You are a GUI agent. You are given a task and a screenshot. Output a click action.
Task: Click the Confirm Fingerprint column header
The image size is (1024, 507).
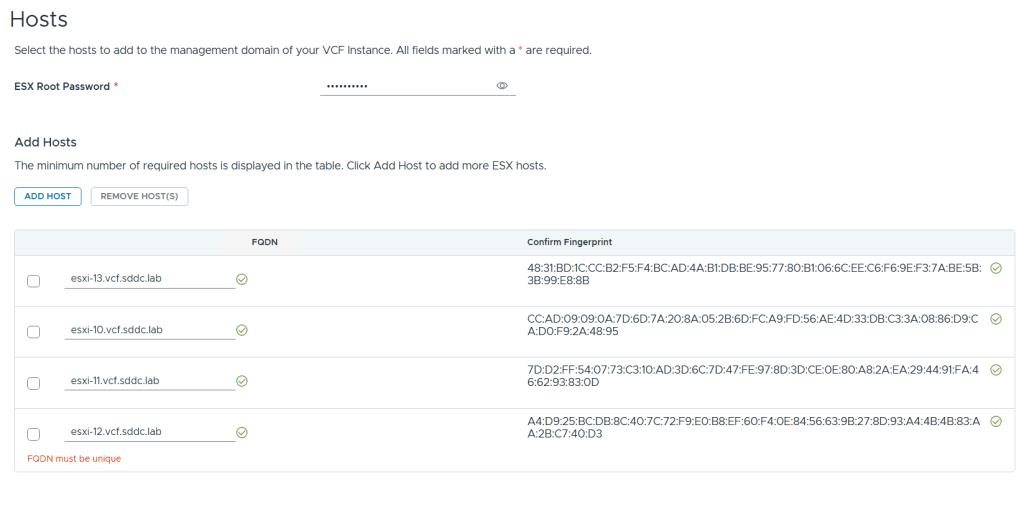(569, 243)
